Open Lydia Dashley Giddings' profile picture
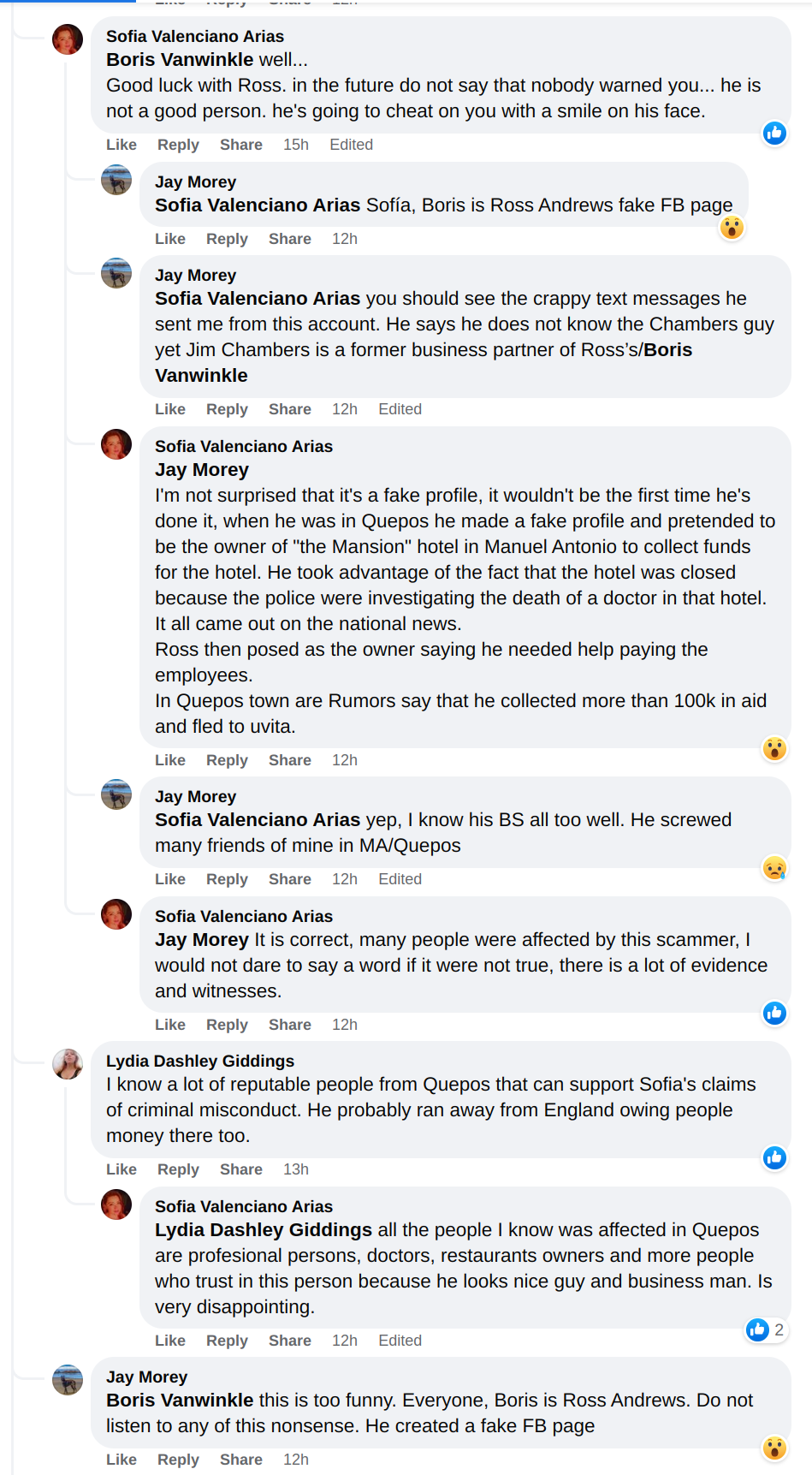 click(68, 1064)
